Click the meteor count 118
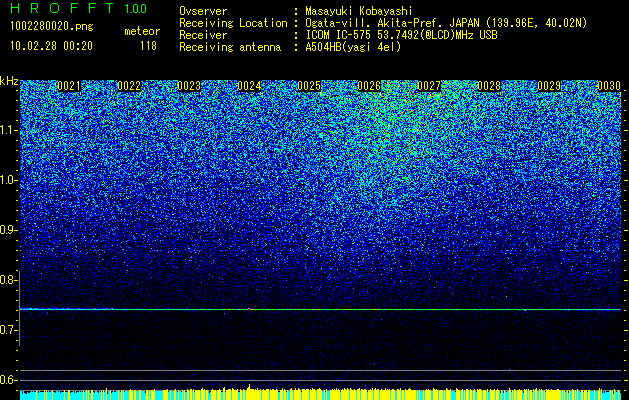629x400 pixels. click(x=148, y=46)
